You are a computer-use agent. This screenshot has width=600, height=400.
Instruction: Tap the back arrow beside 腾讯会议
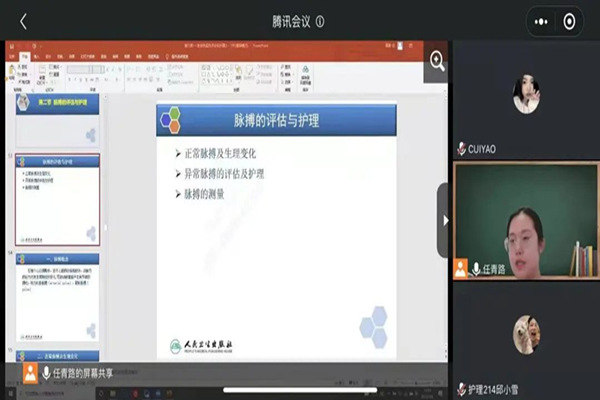tap(23, 21)
